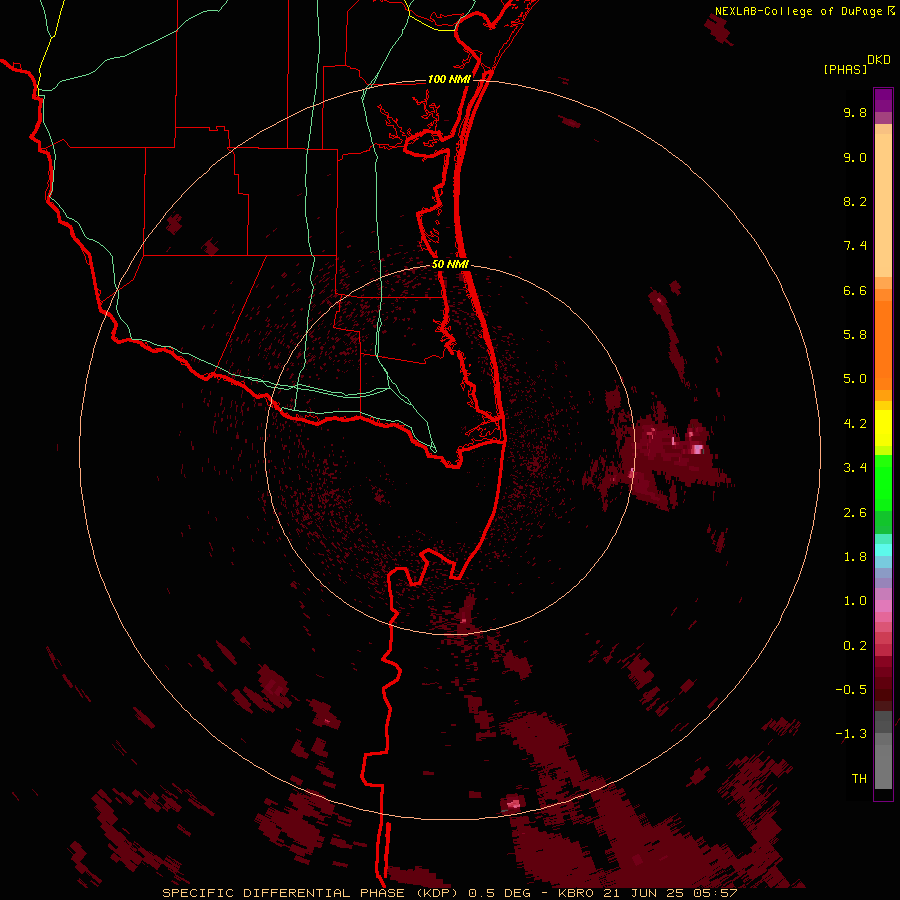Click the -1.3 value on the color scale
Screen dimensions: 900x900
click(x=851, y=734)
